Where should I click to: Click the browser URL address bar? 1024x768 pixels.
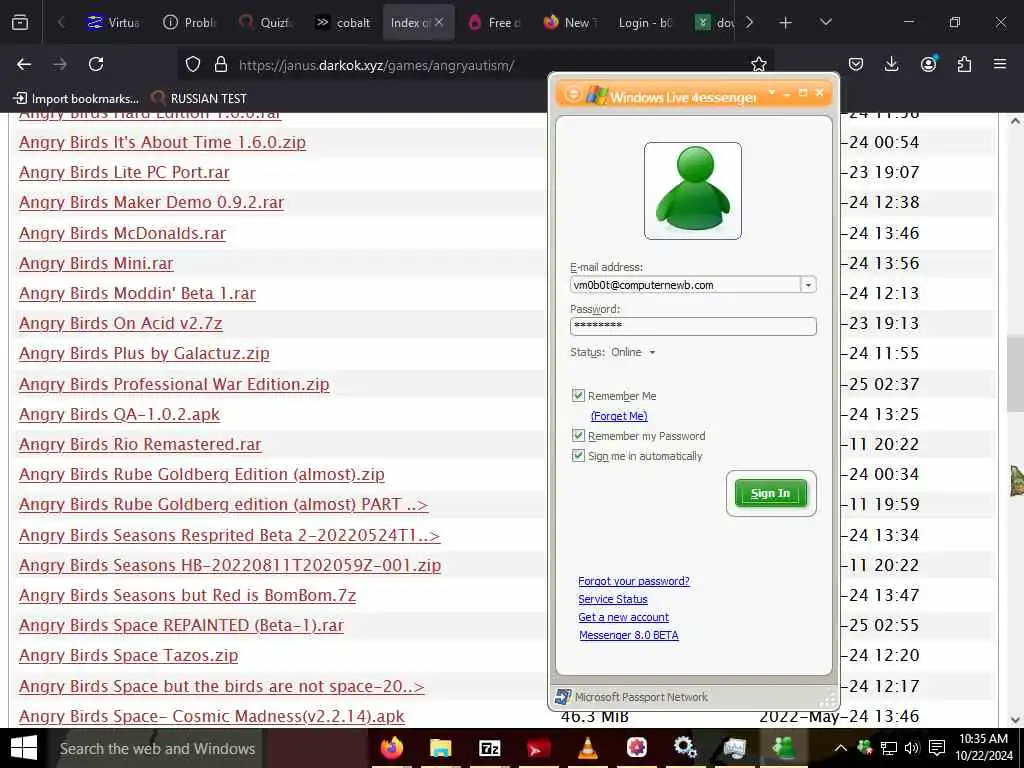pos(477,65)
